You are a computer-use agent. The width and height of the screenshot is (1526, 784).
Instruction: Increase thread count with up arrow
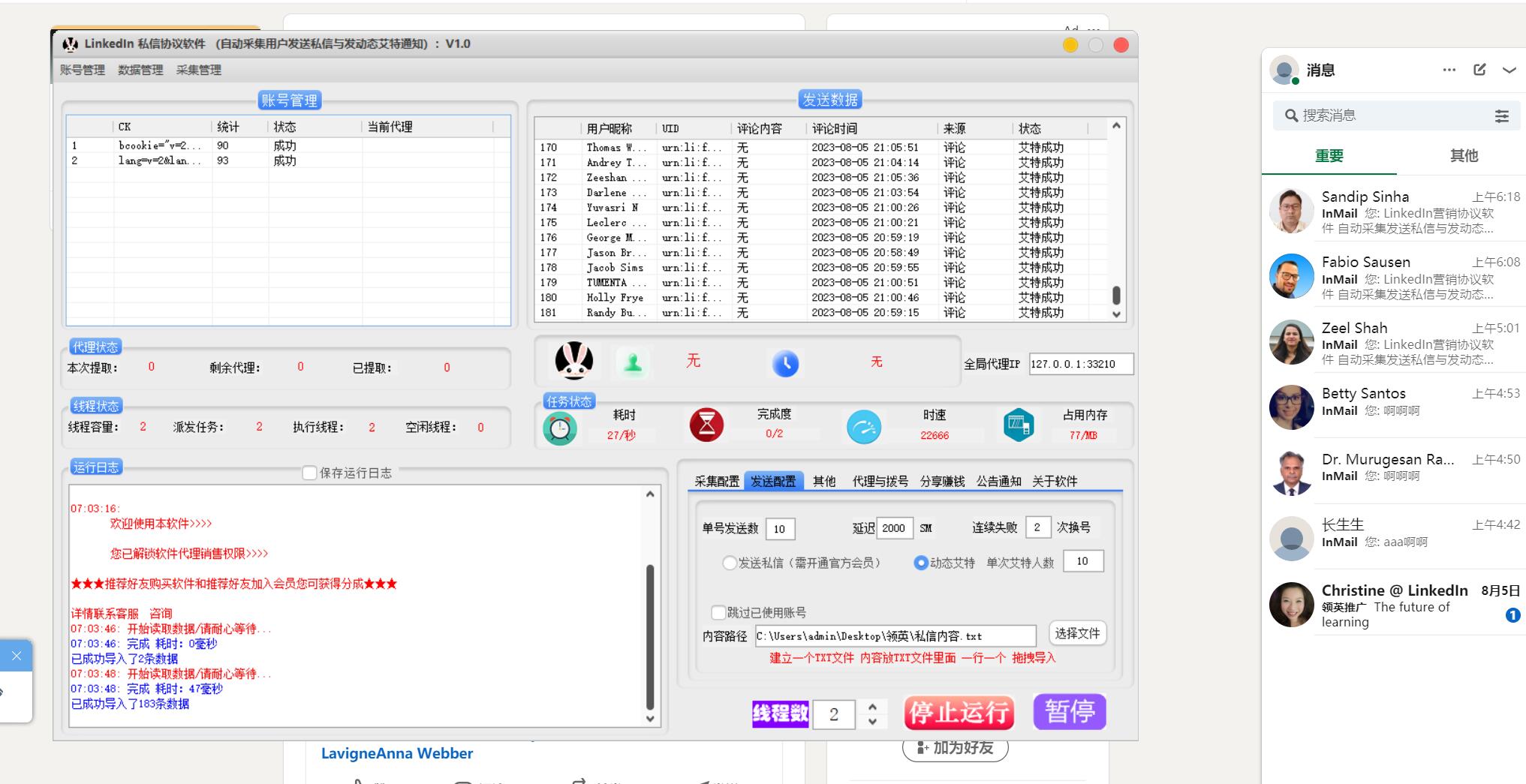click(x=872, y=706)
